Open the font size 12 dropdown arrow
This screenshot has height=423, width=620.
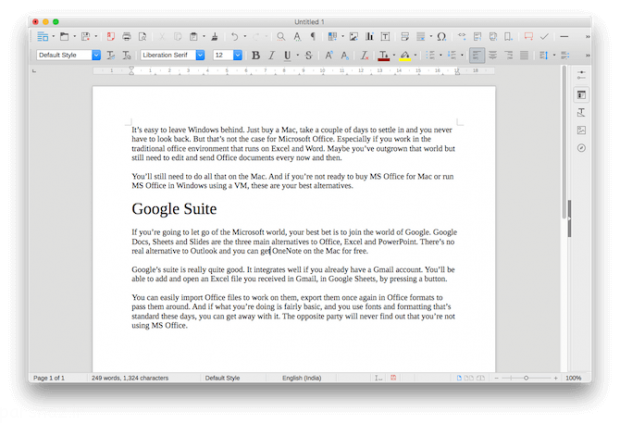(x=238, y=55)
